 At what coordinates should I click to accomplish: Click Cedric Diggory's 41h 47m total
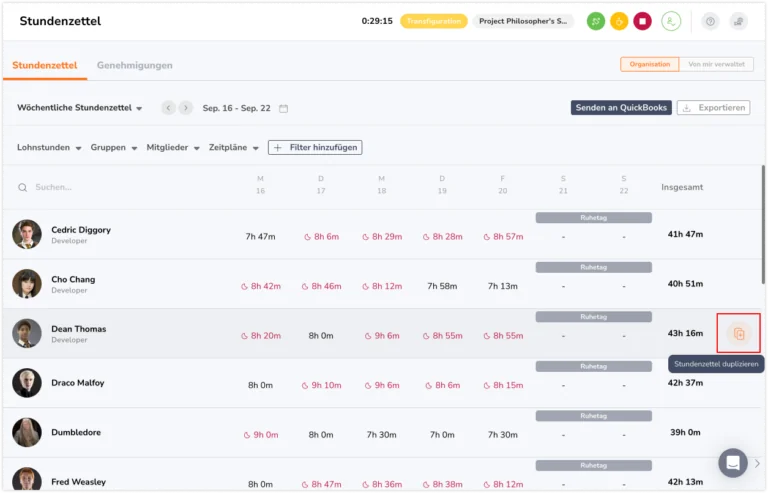[685, 234]
